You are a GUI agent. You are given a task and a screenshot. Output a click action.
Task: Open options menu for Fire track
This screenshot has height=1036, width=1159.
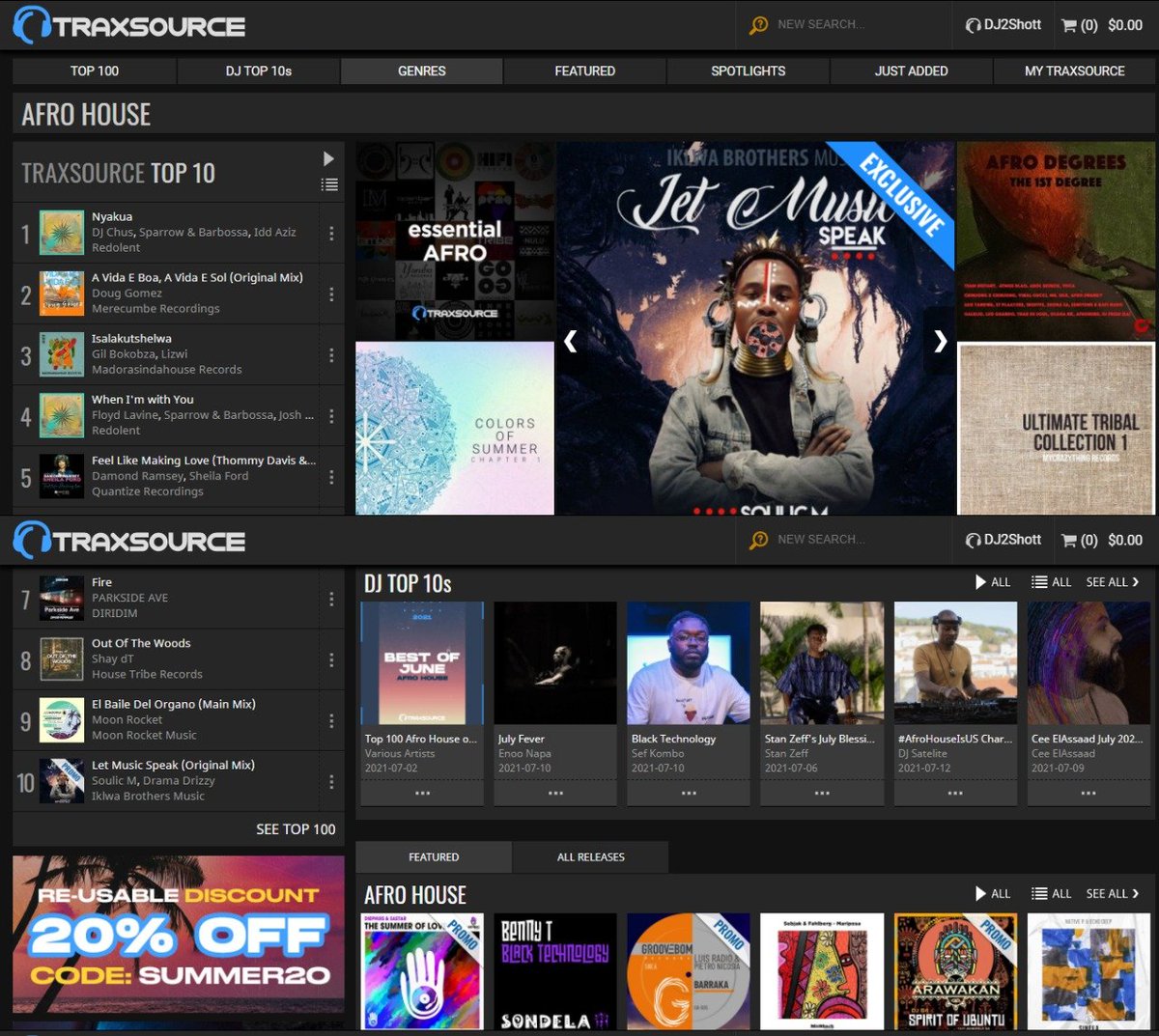331,599
